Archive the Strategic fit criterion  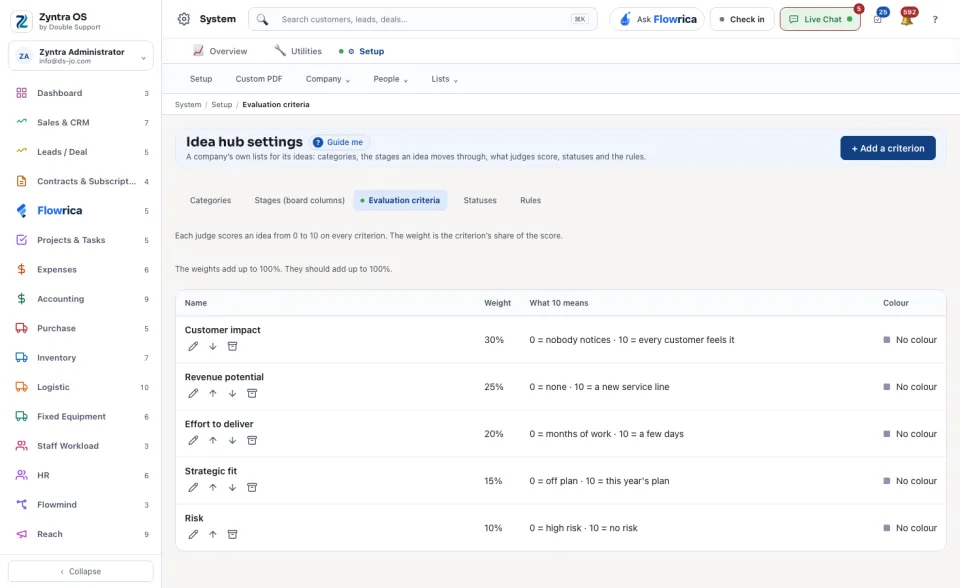click(252, 488)
